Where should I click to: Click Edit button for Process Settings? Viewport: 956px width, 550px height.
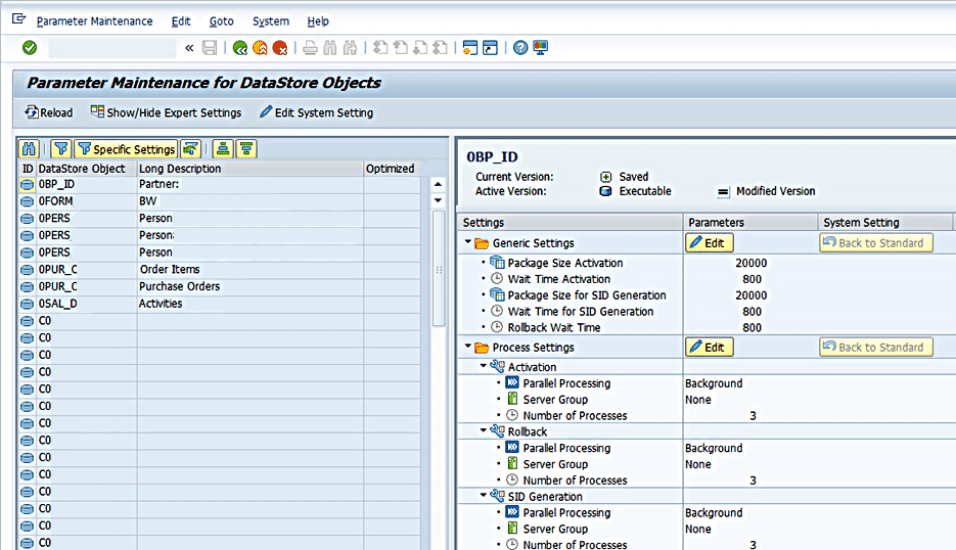[709, 347]
